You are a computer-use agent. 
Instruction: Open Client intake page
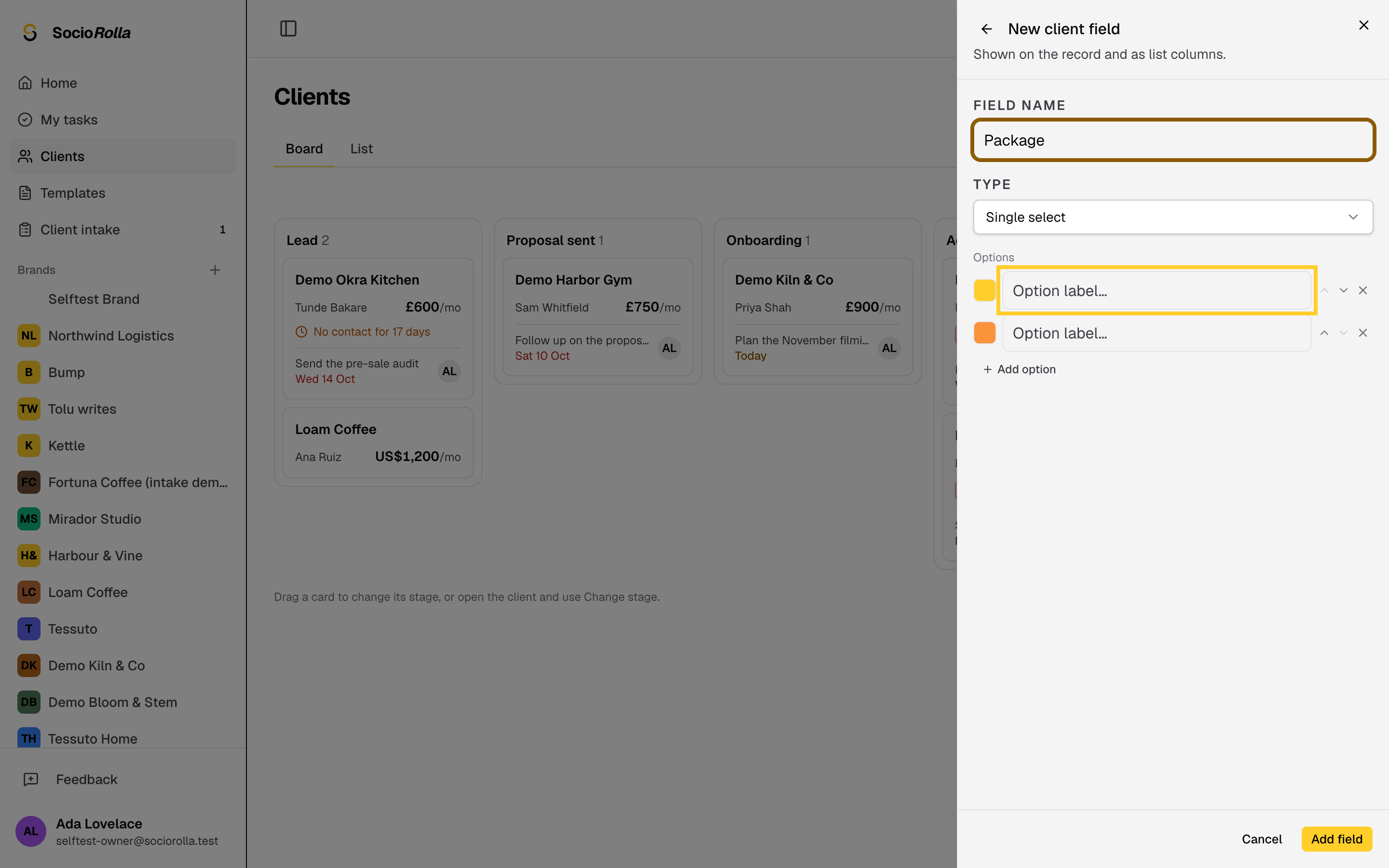(x=123, y=230)
